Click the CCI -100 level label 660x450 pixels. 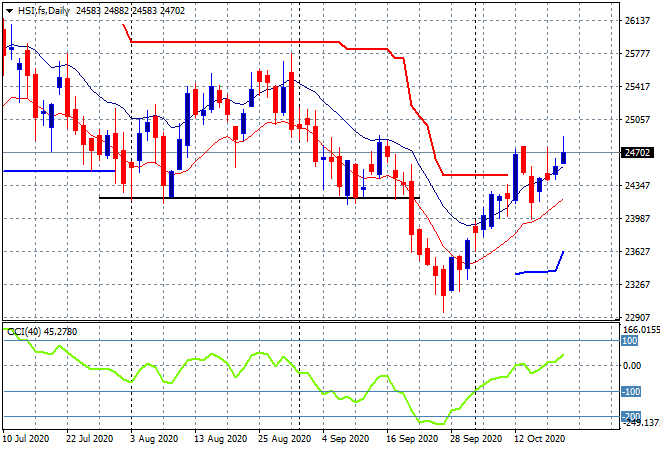[x=631, y=391]
